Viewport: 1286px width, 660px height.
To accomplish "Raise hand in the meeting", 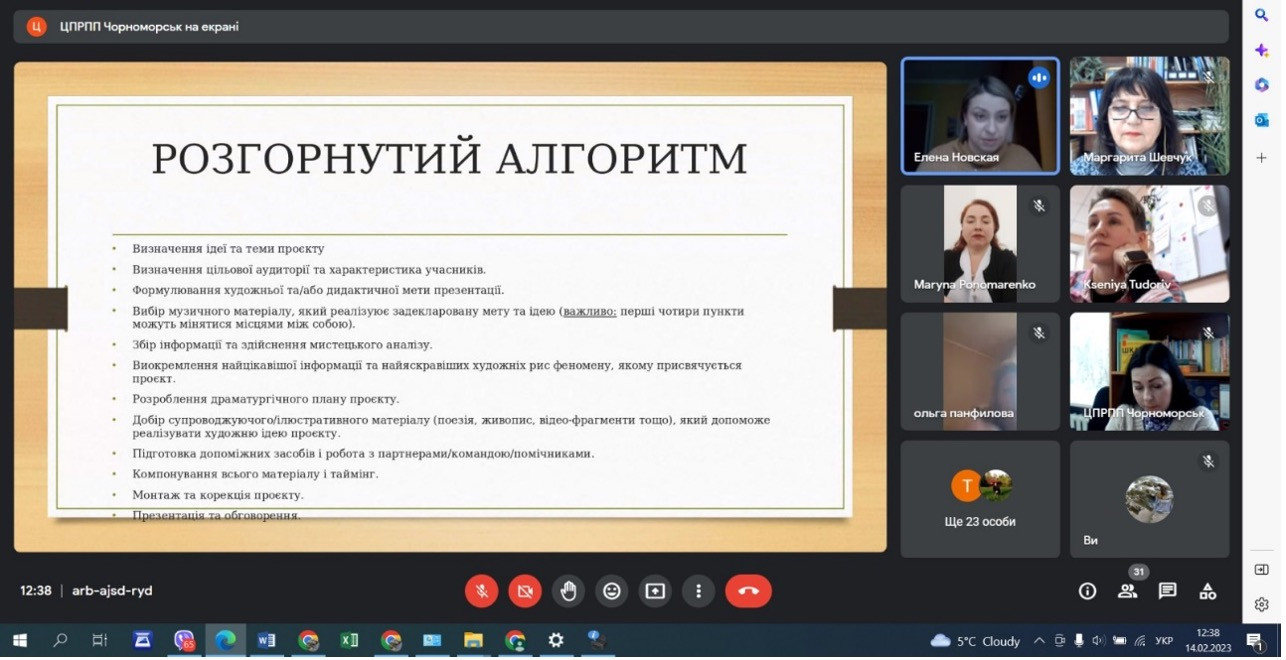I will pos(568,592).
